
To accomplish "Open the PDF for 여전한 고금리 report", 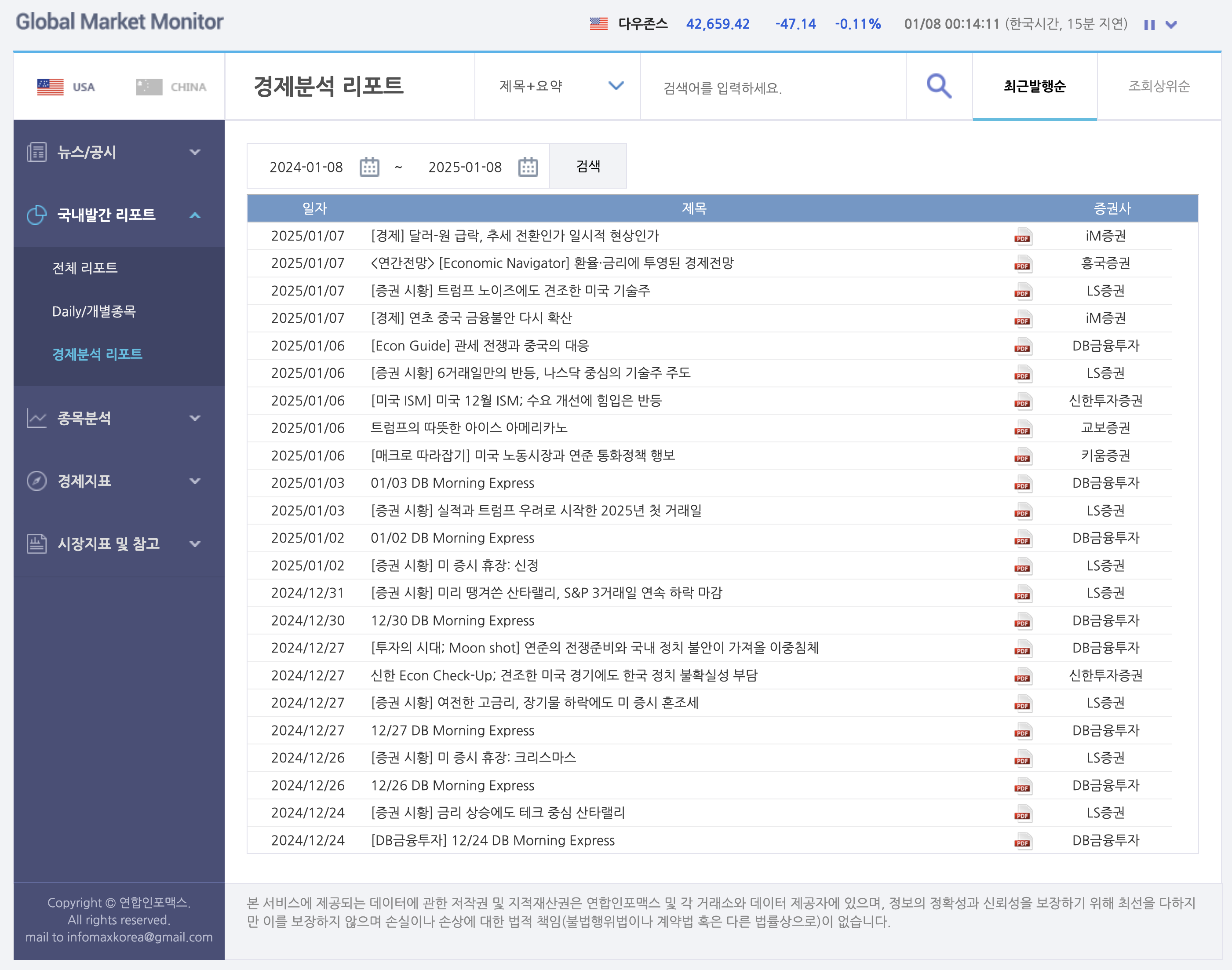I will (1023, 704).
